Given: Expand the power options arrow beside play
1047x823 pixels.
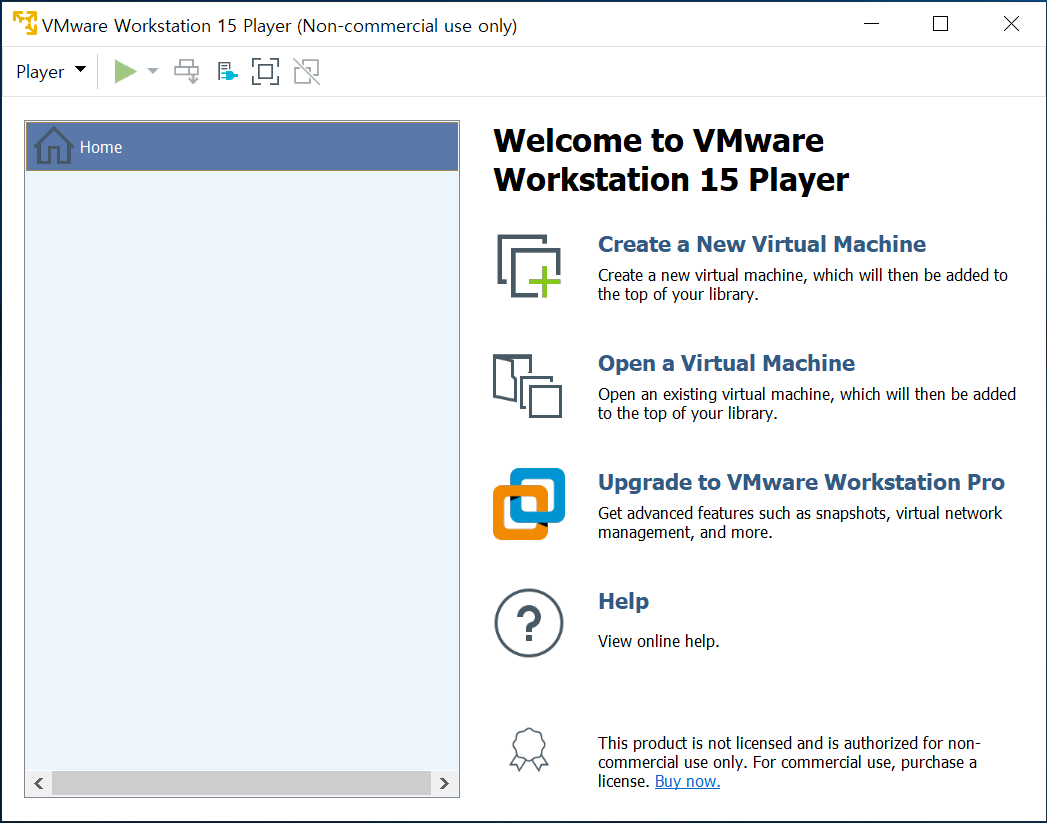Looking at the screenshot, I should [153, 71].
